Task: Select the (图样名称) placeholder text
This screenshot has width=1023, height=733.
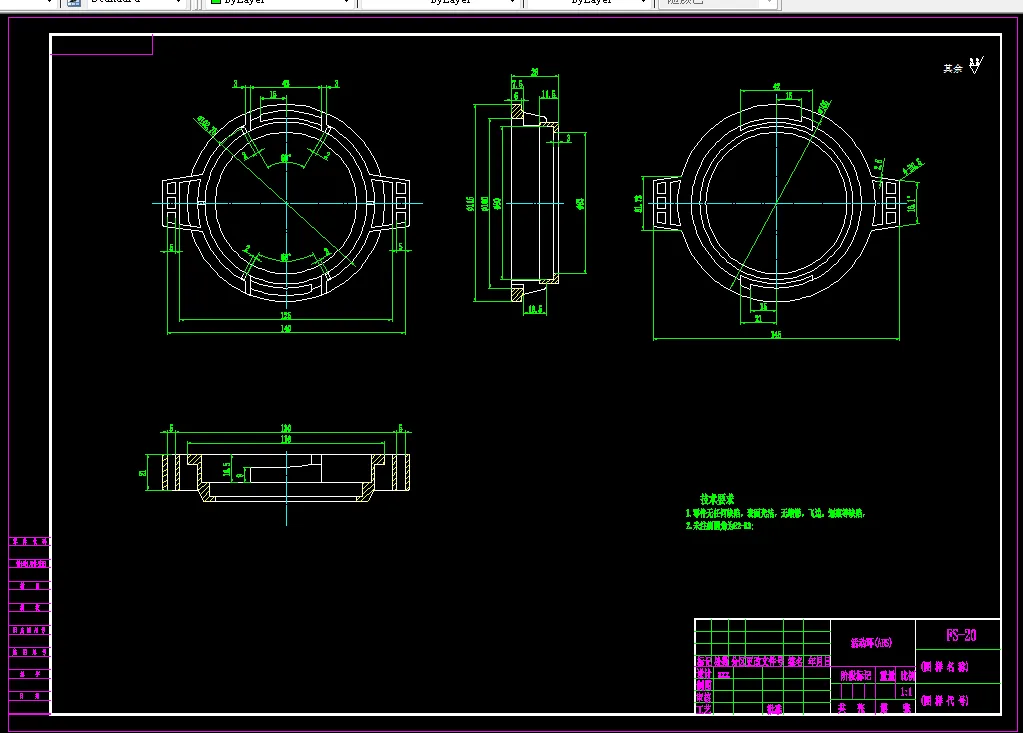Action: click(x=945, y=666)
